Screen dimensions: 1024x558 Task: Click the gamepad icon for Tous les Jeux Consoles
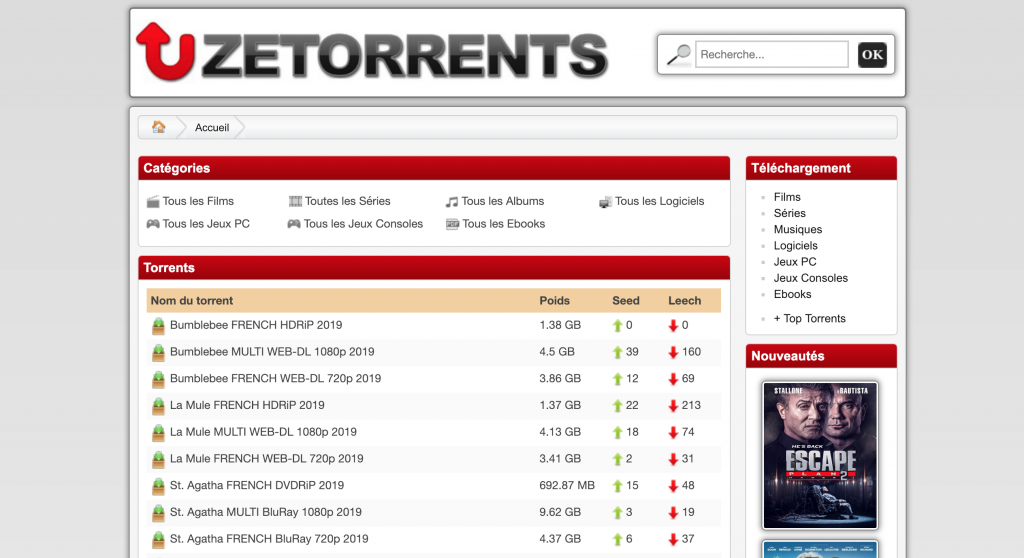point(294,223)
